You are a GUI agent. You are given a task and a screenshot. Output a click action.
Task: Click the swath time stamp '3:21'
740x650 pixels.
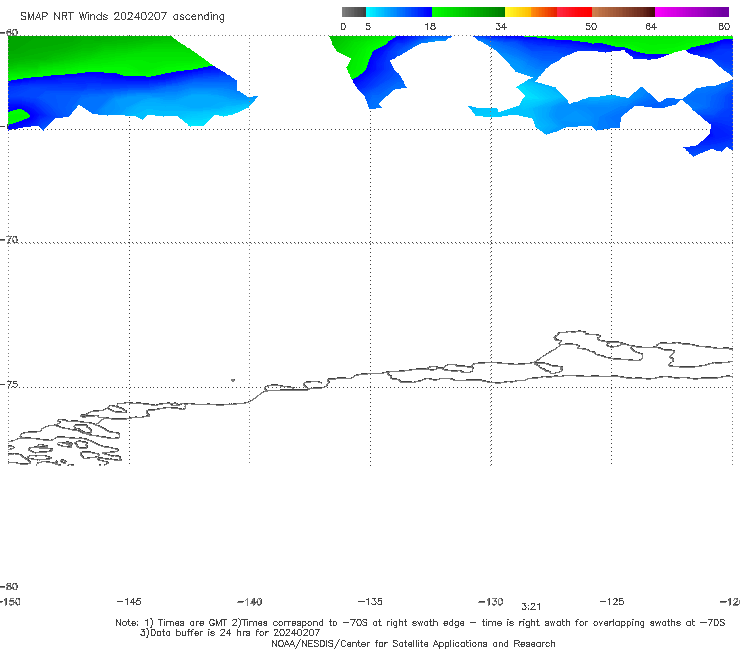[531, 607]
